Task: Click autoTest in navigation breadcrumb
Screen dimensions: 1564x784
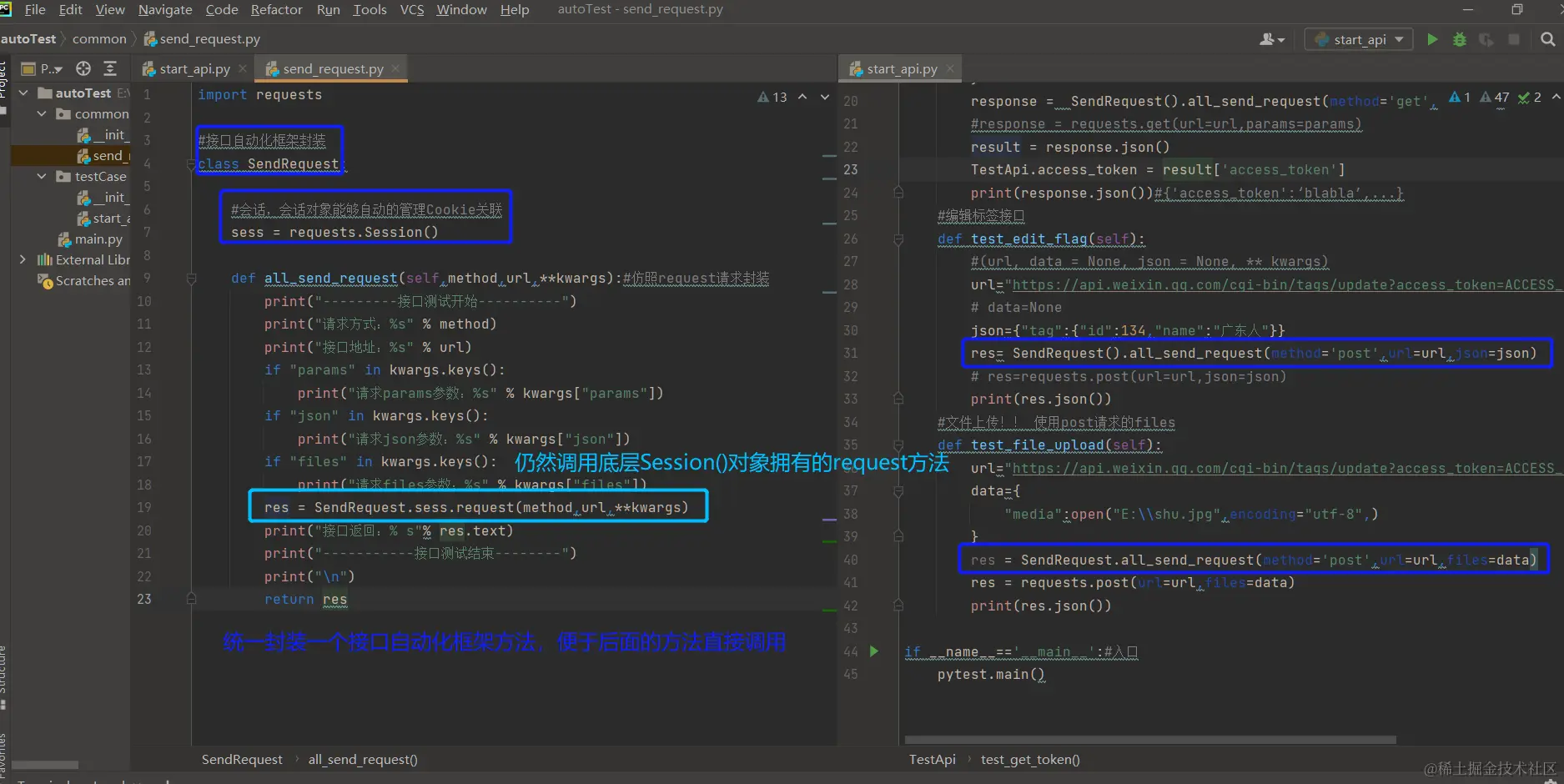Action: click(28, 39)
